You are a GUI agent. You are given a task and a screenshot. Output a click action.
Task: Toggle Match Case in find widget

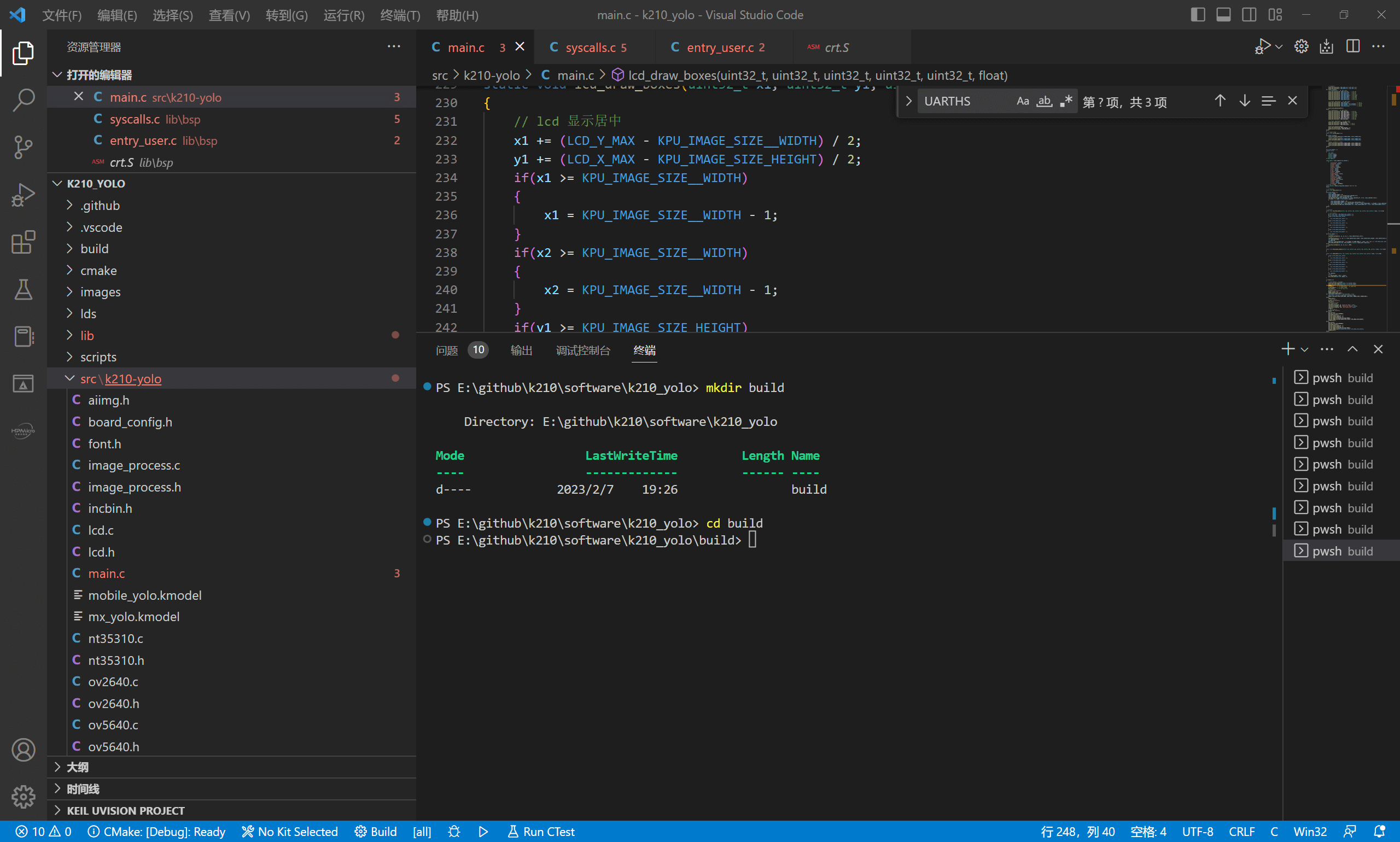click(1023, 101)
